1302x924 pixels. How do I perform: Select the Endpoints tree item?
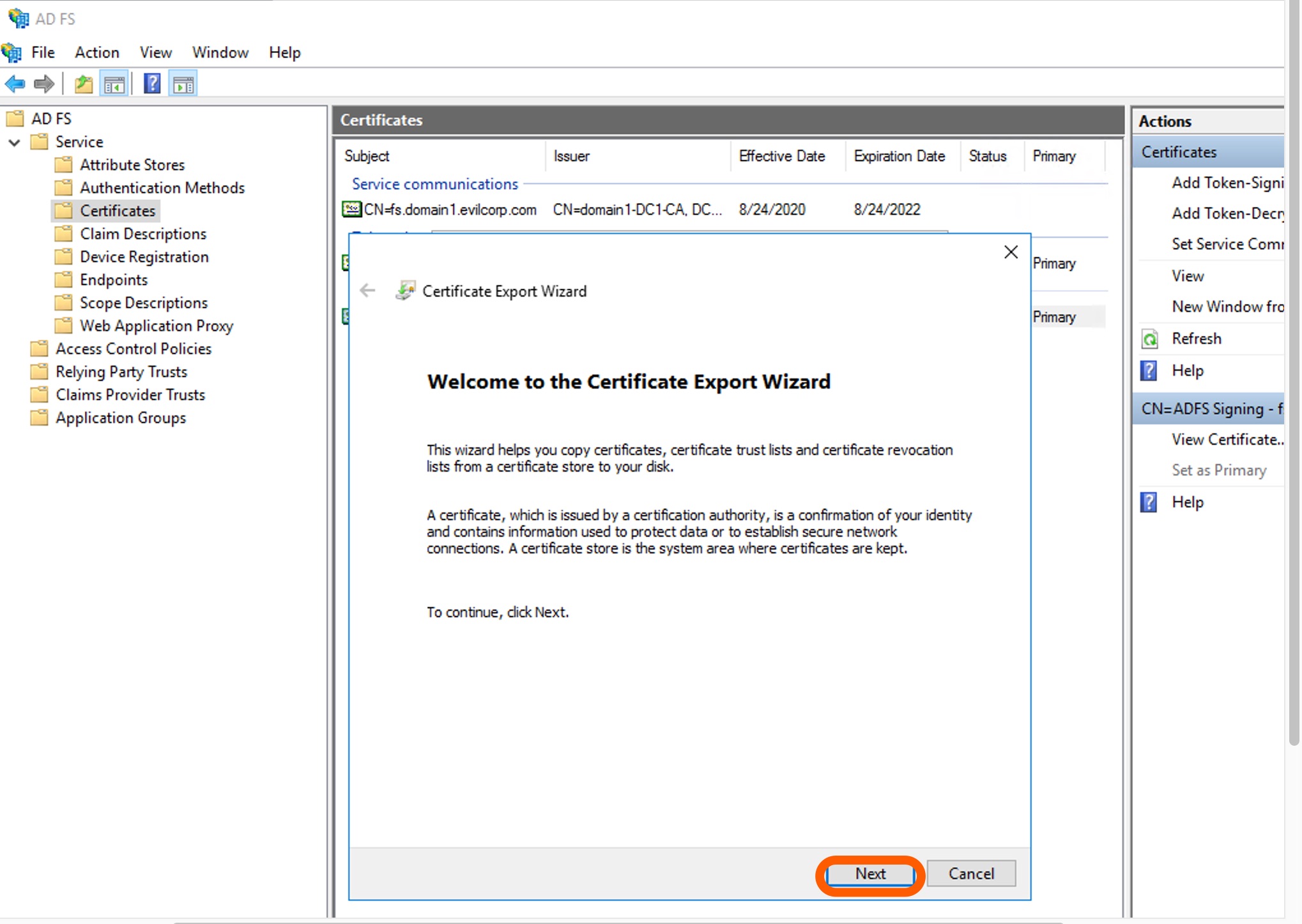pyautogui.click(x=113, y=280)
